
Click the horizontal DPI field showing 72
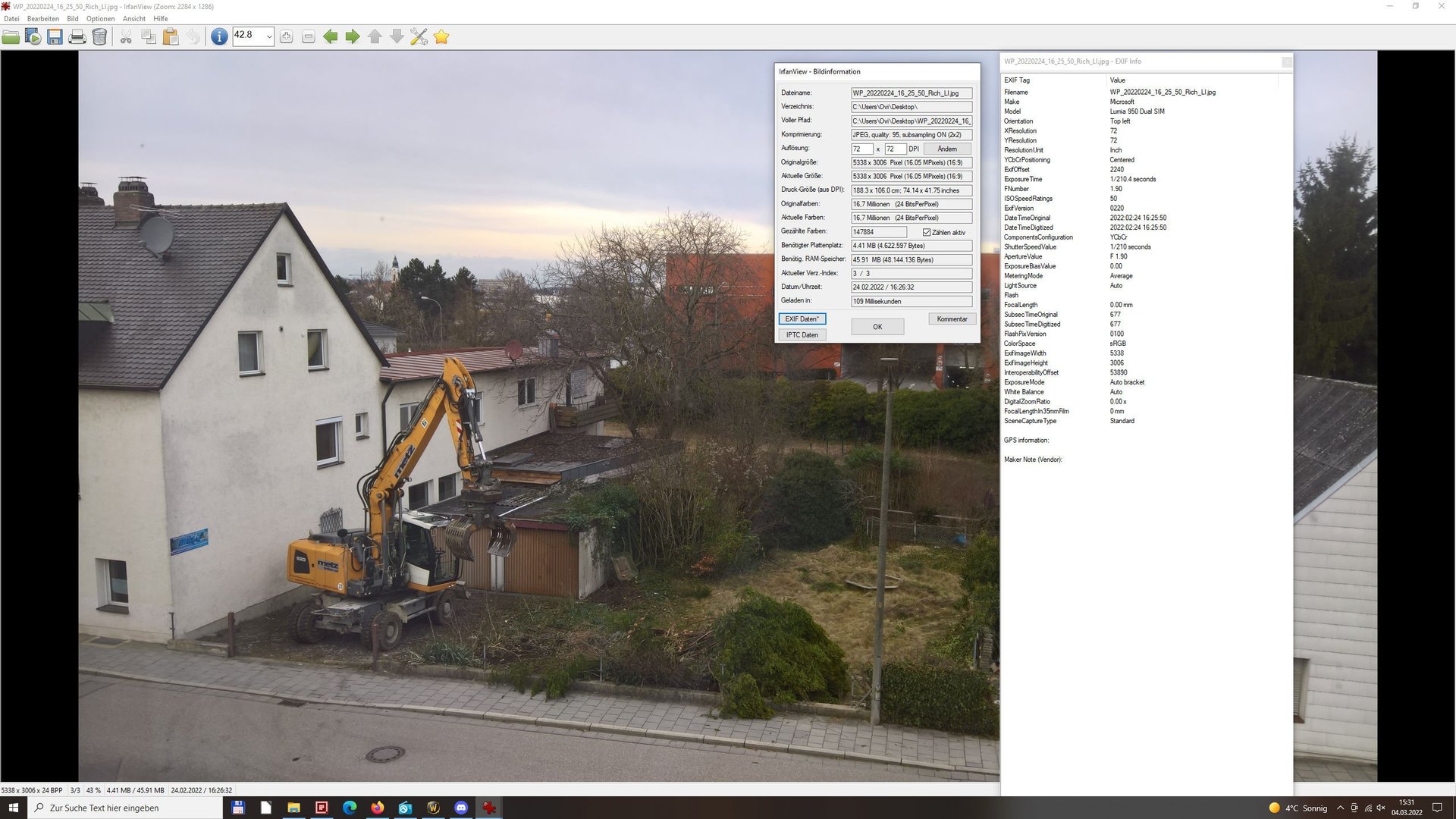pos(861,149)
